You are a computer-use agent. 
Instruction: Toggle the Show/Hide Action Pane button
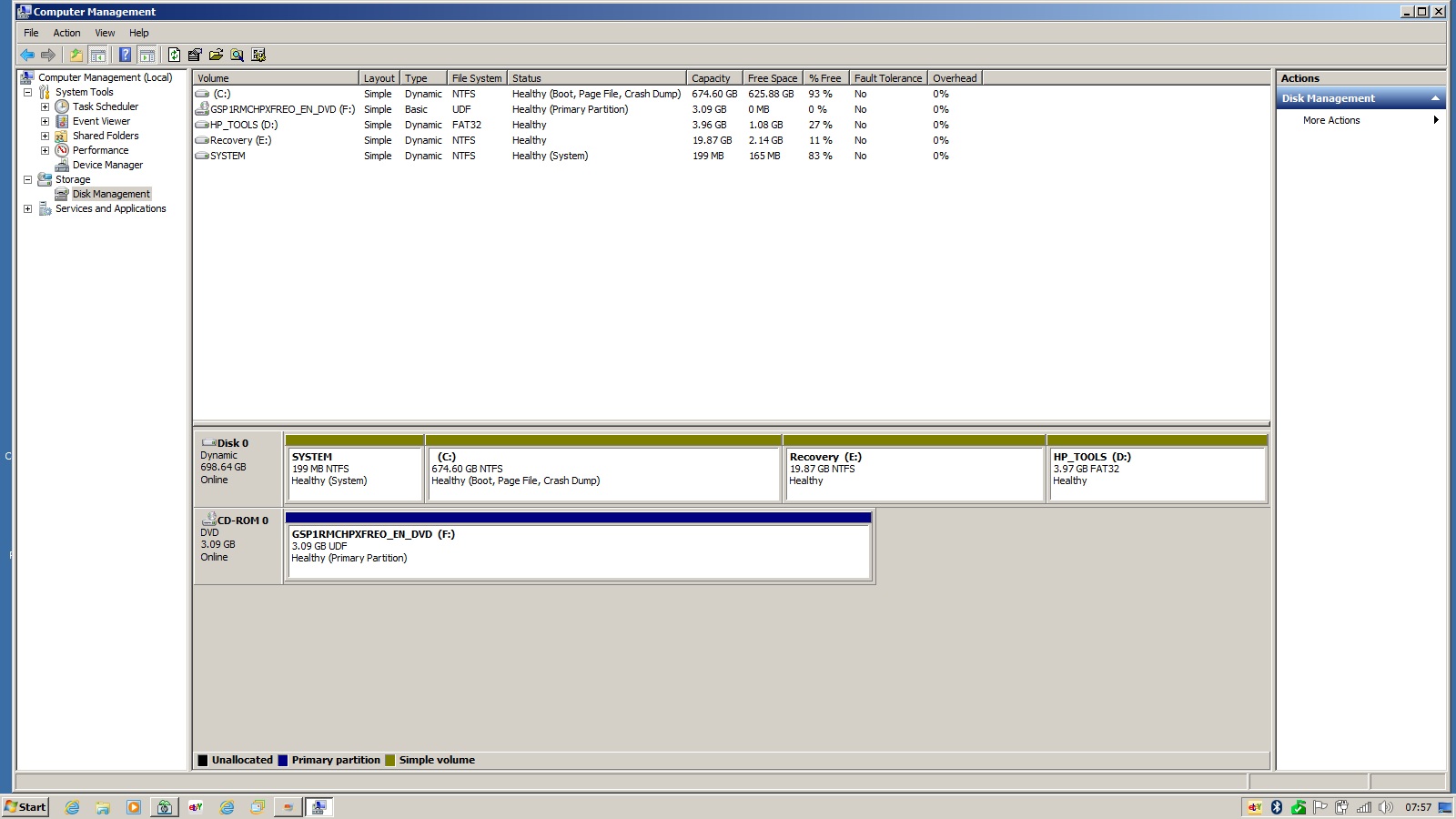point(147,55)
